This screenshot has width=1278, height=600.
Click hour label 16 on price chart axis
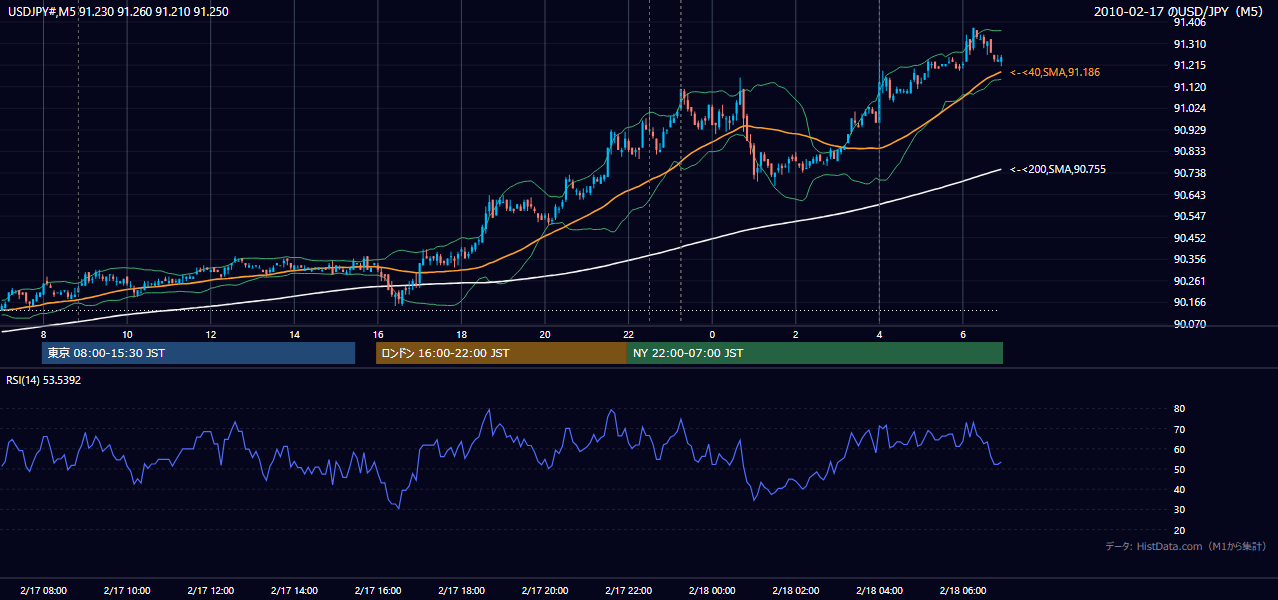[x=377, y=334]
